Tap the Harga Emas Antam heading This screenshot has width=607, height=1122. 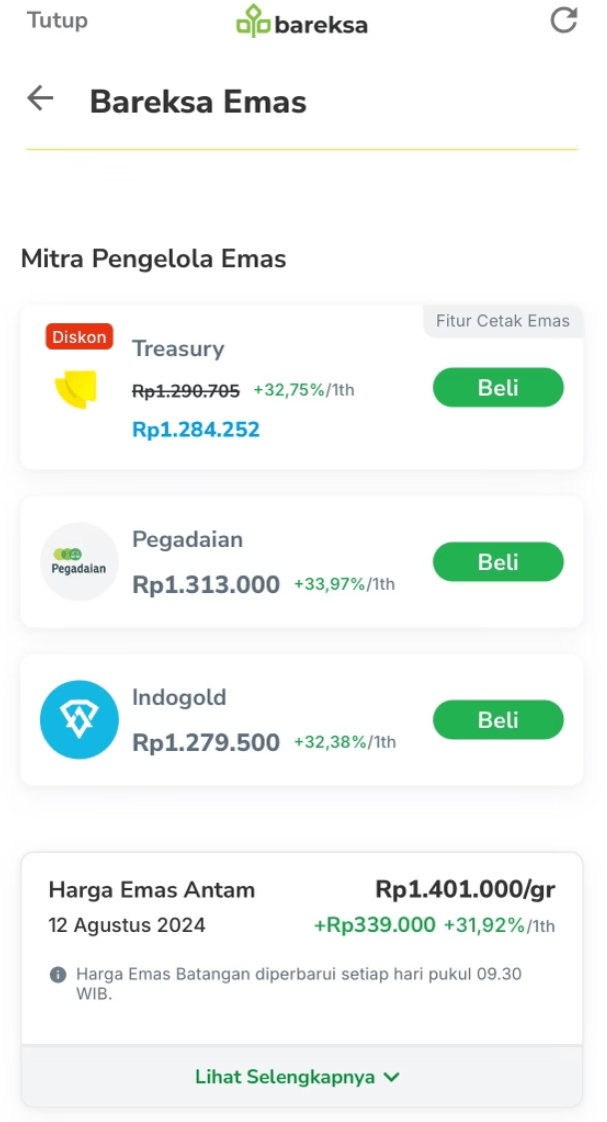point(151,890)
